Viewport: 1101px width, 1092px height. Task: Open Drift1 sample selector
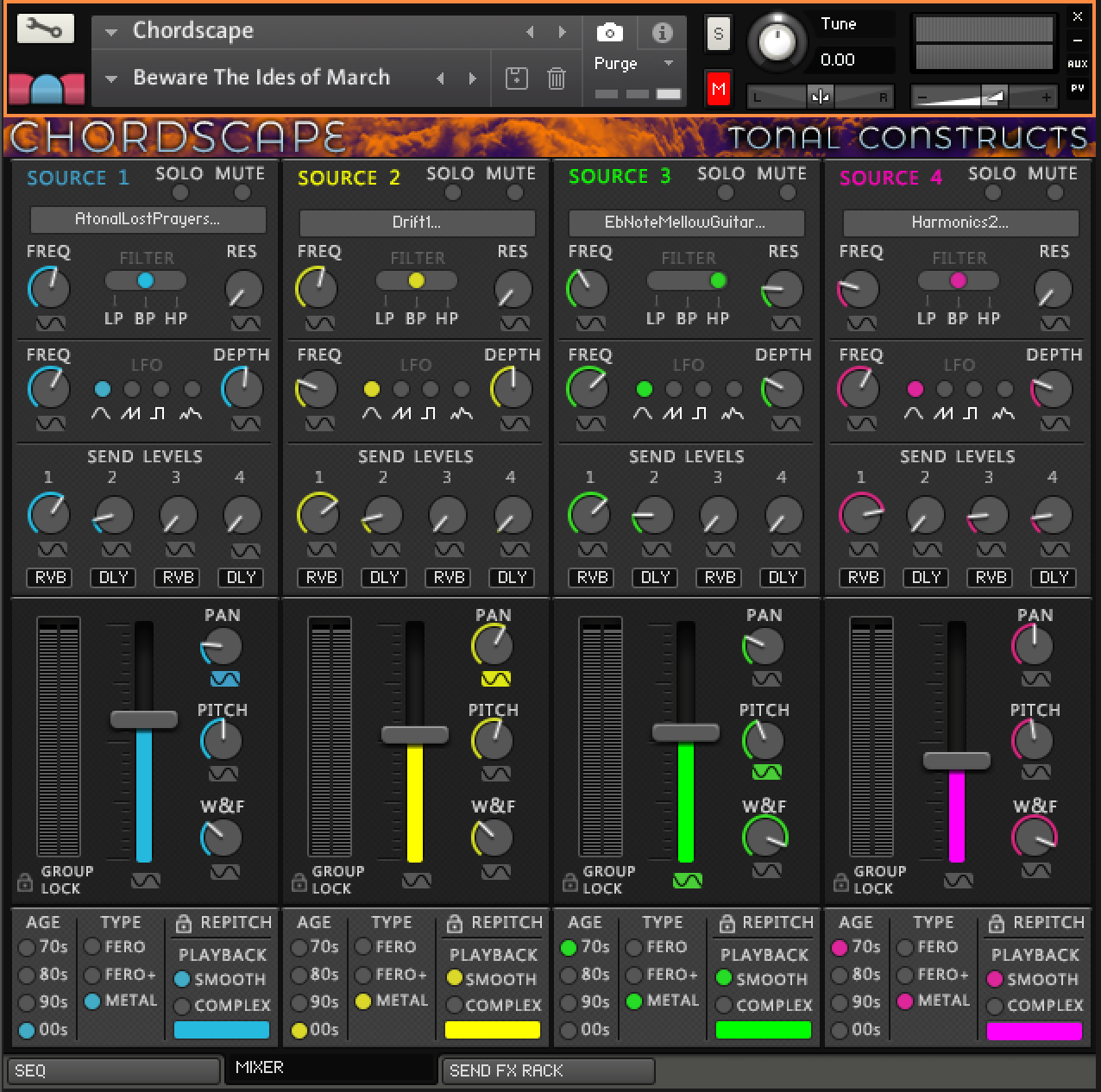418,223
